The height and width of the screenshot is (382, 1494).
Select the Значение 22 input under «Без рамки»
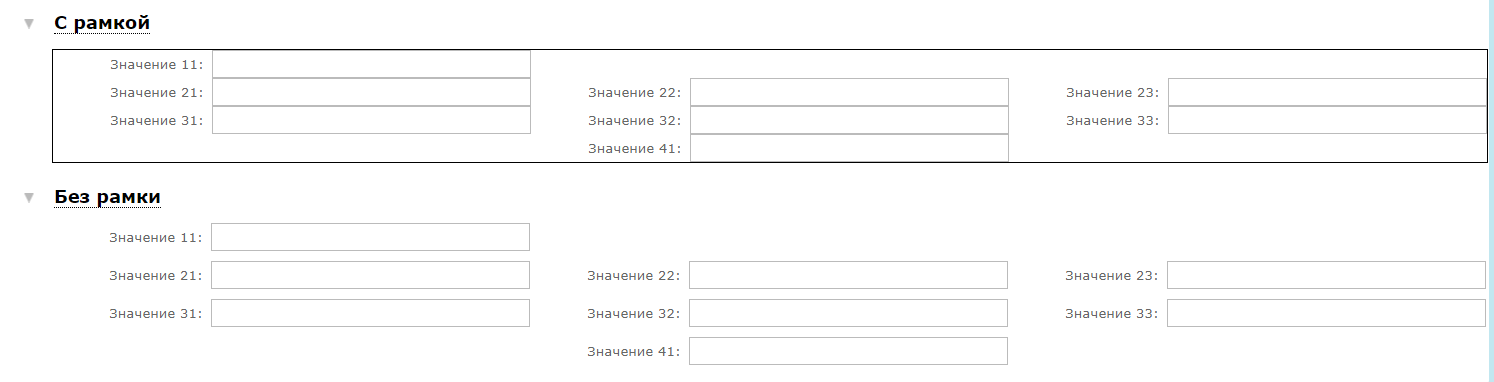(848, 275)
